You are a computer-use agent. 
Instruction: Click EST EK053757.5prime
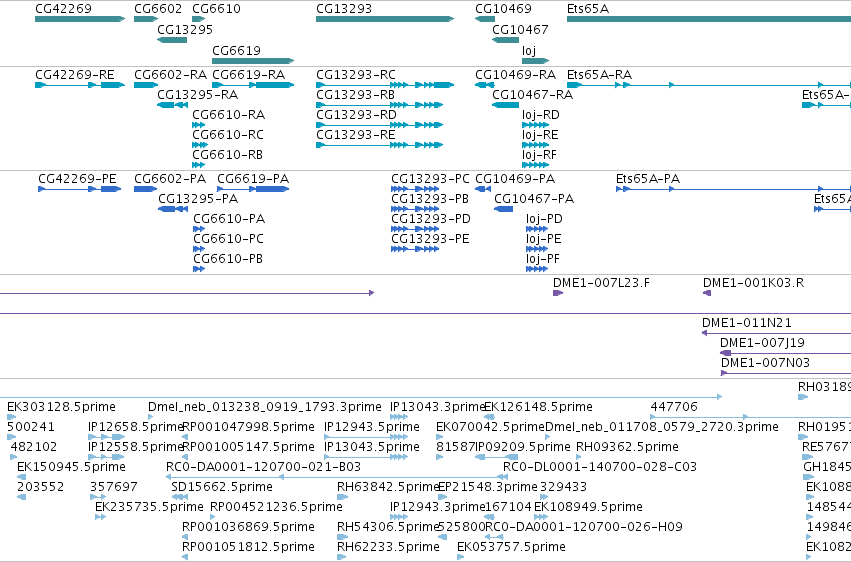tap(460, 557)
